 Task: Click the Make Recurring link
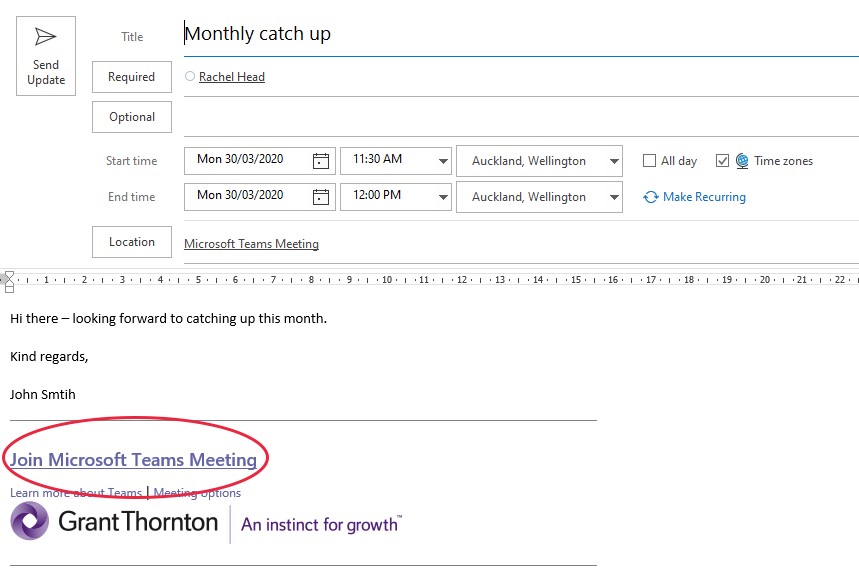(704, 197)
